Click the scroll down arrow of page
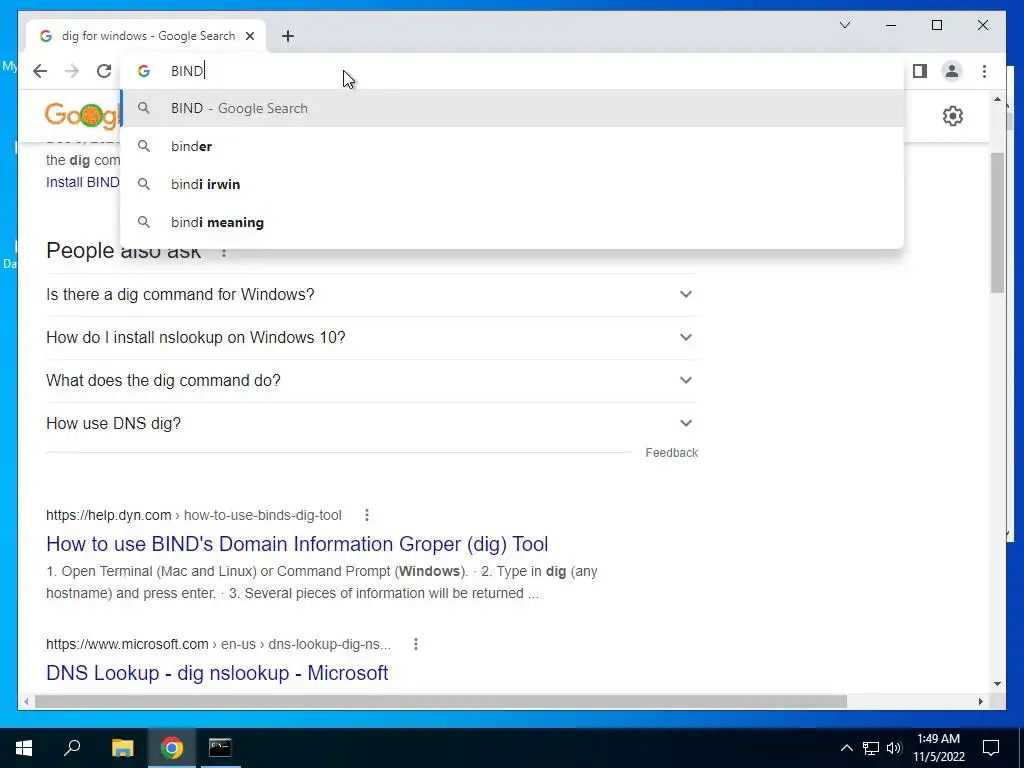 tap(997, 684)
